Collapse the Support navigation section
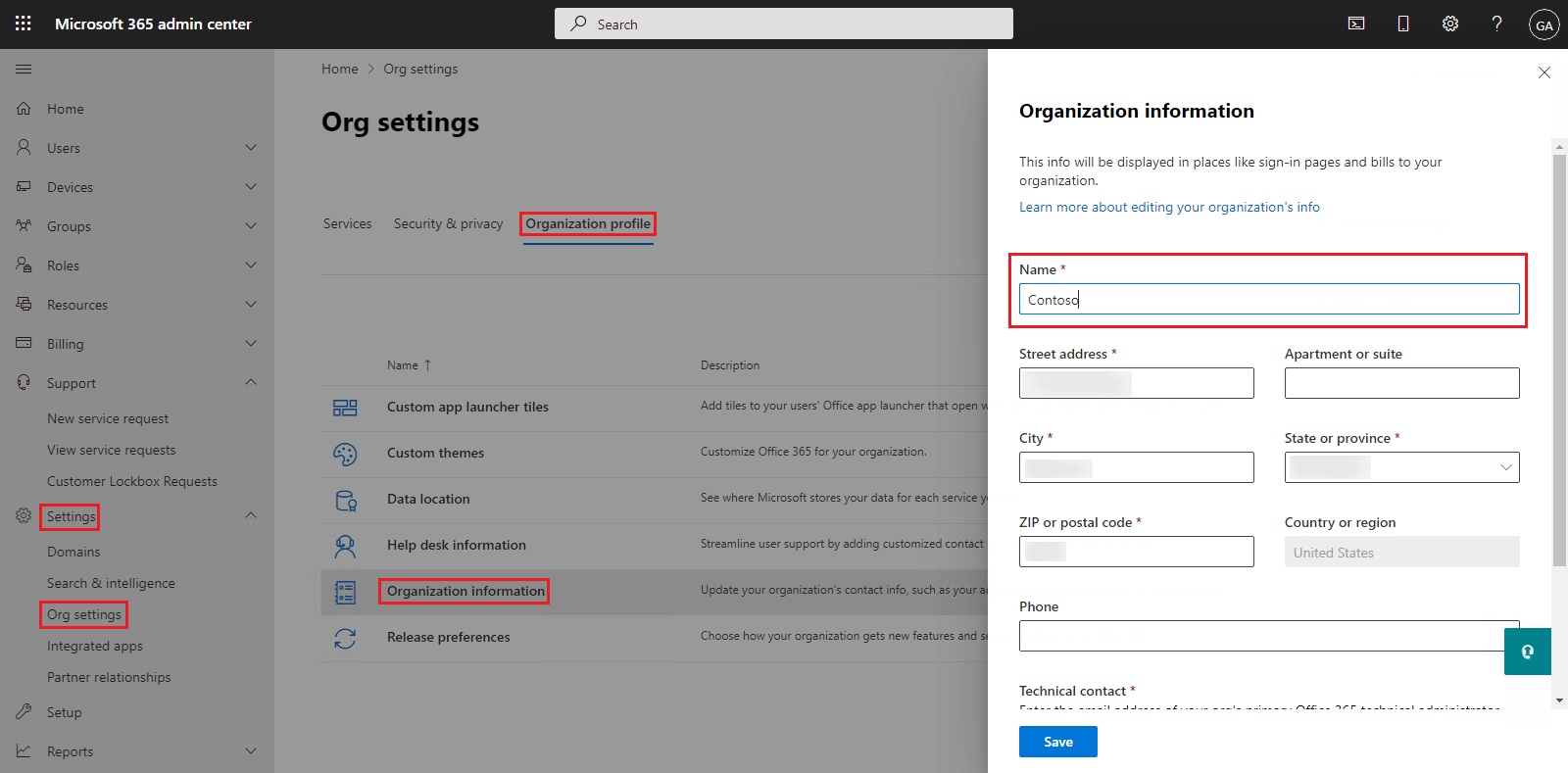Screen dimensions: 1568x773 [x=251, y=382]
